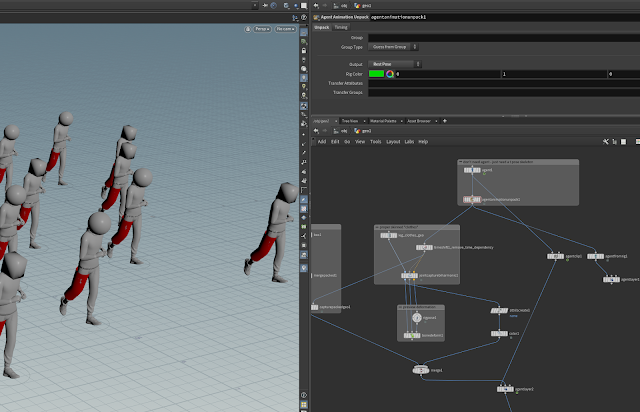Click the Agent Animation Unpack node type icon
The height and width of the screenshot is (412, 640).
[x=317, y=17]
